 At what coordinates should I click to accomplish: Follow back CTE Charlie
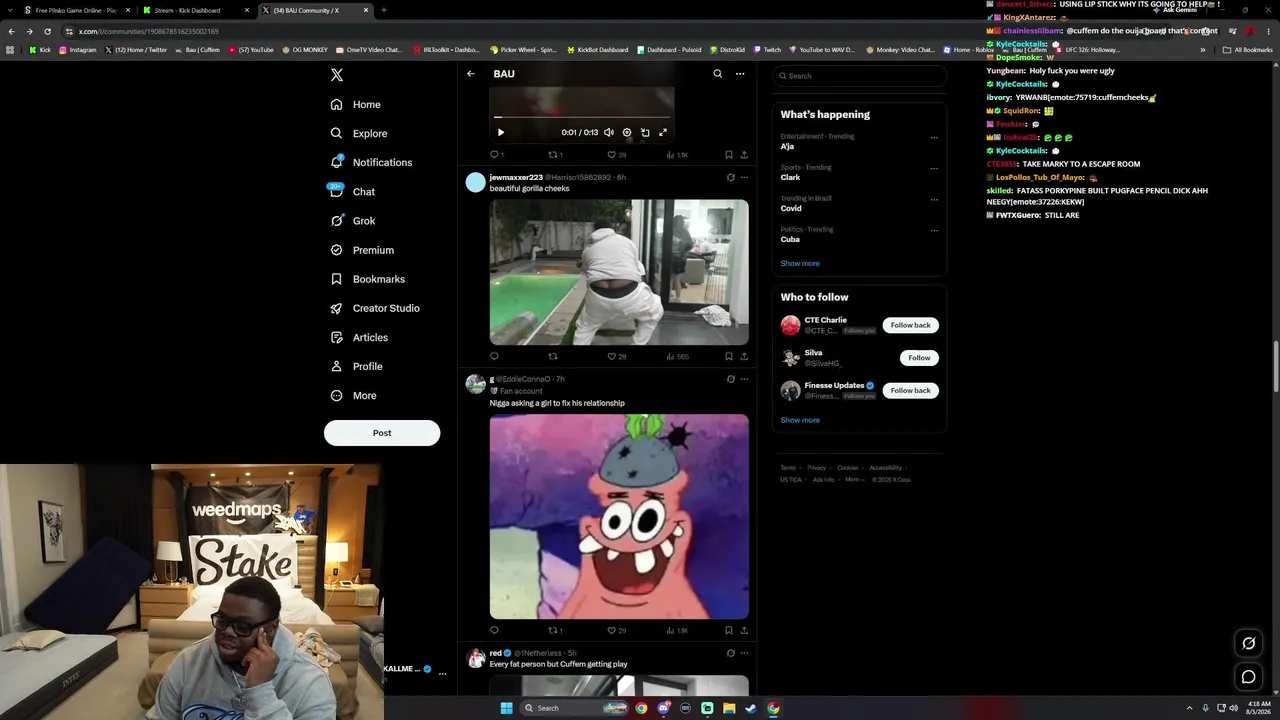910,325
